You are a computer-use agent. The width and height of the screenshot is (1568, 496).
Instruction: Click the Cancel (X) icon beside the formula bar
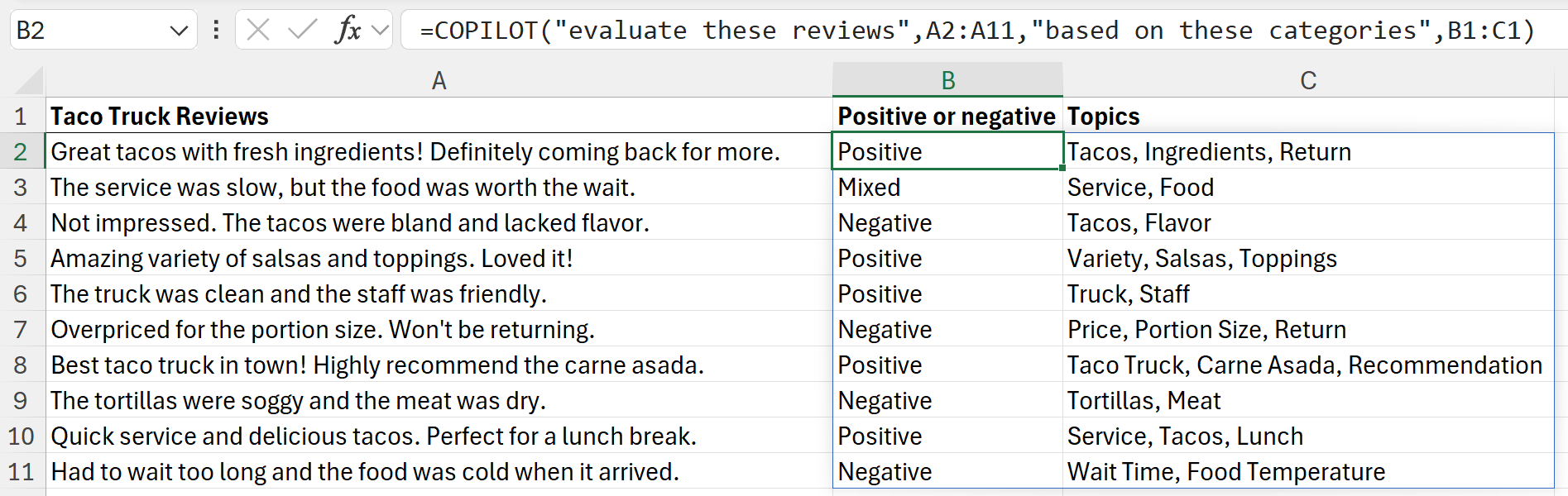257,30
